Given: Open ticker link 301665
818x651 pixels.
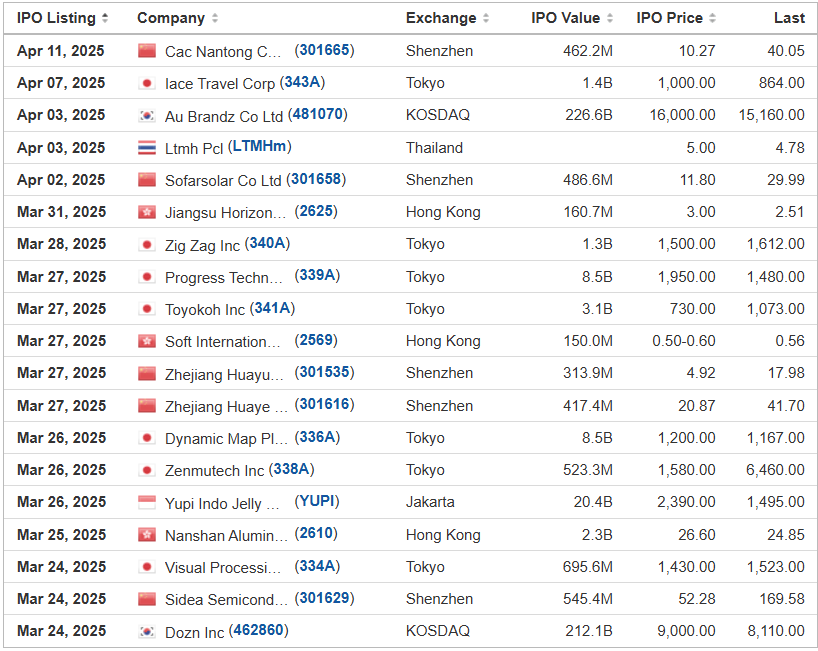Looking at the screenshot, I should pos(324,50).
